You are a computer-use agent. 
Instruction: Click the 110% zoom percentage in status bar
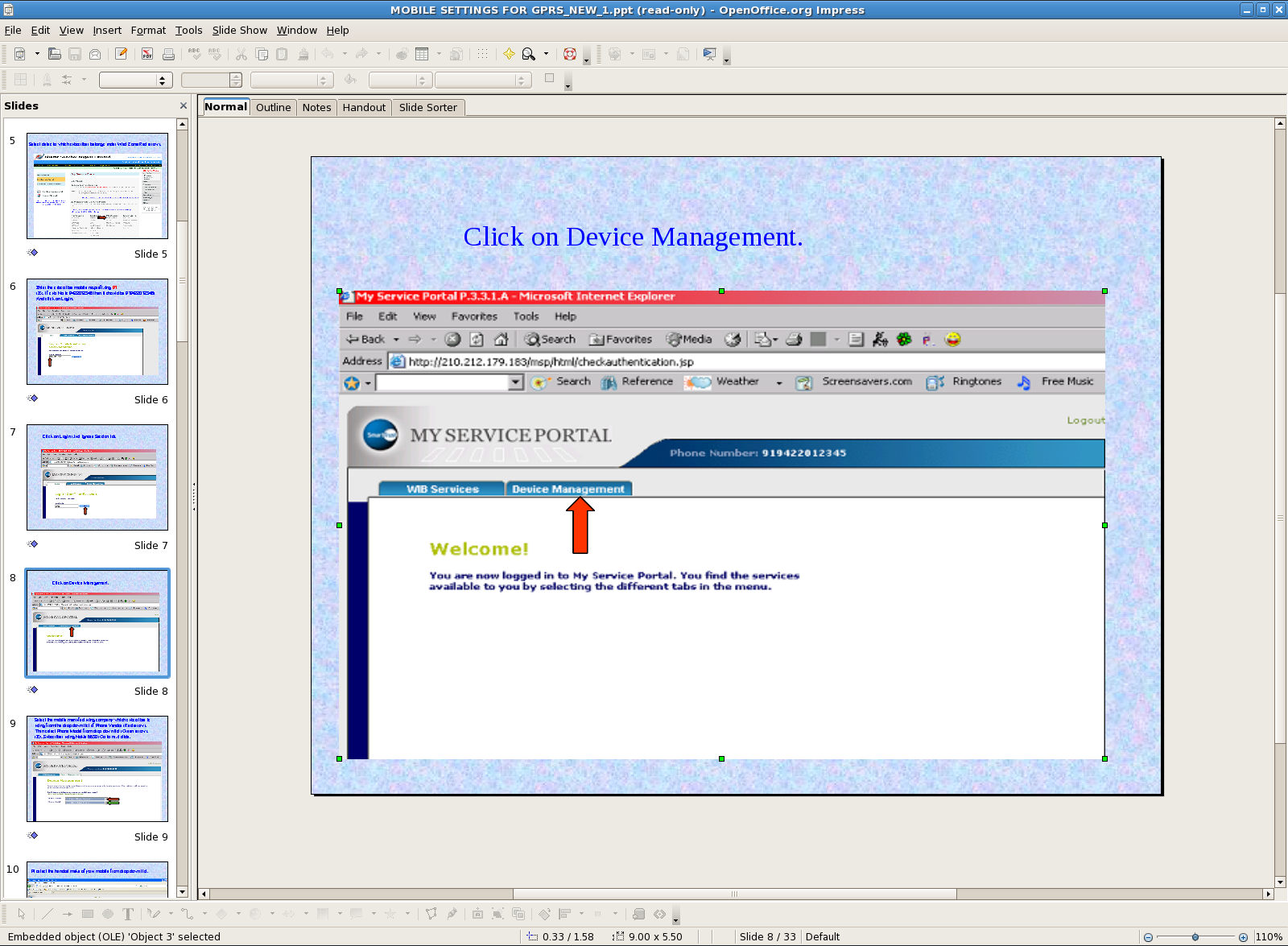[x=1269, y=937]
